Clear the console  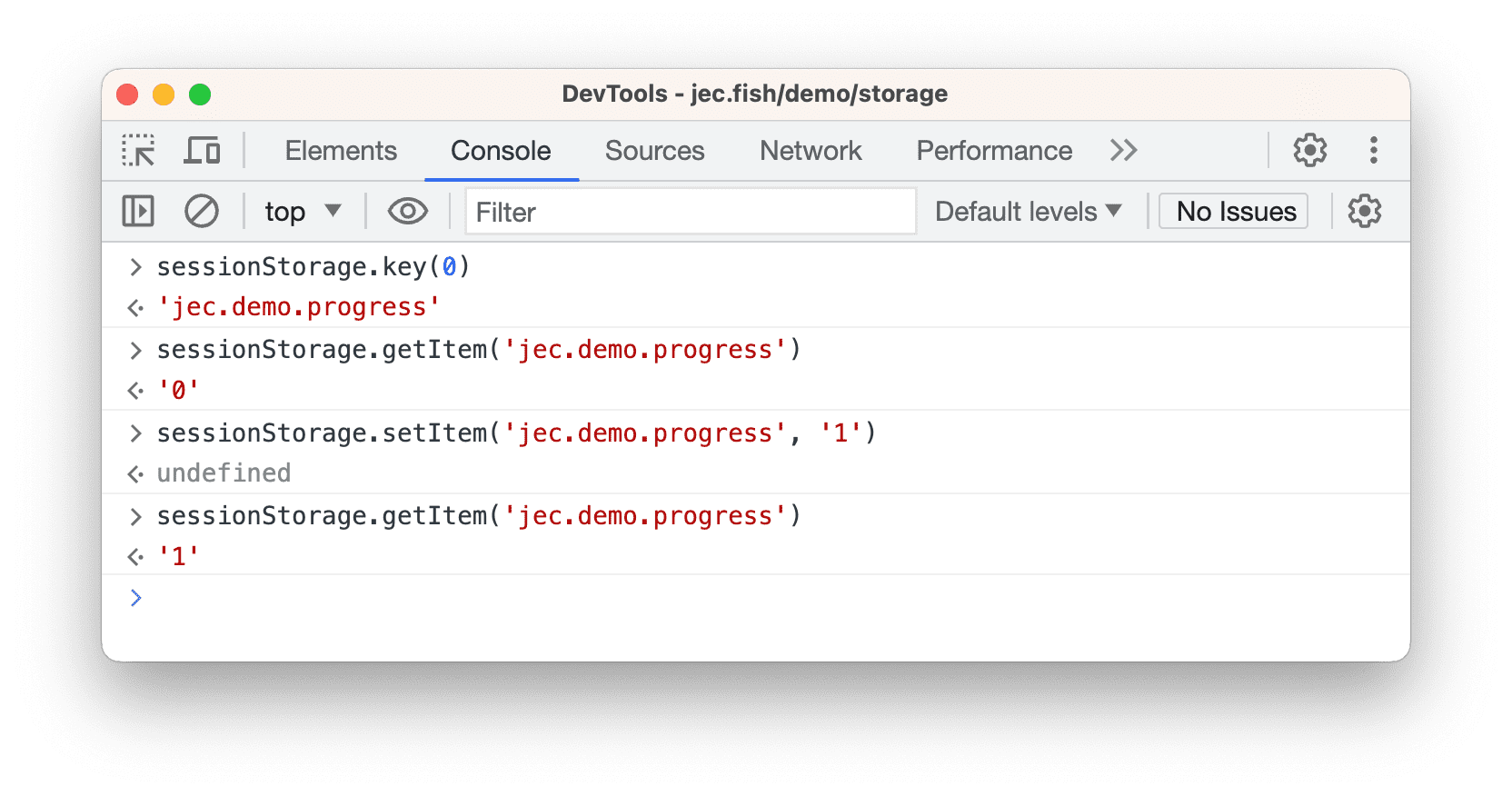click(202, 211)
